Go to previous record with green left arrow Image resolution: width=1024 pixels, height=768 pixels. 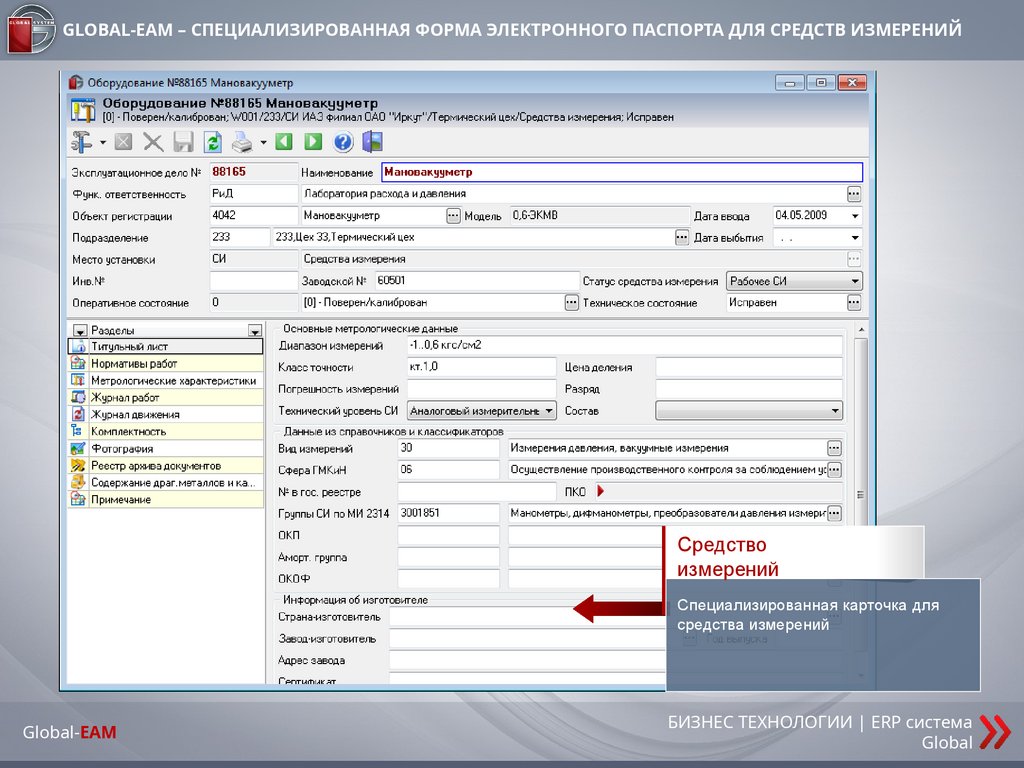[x=283, y=142]
